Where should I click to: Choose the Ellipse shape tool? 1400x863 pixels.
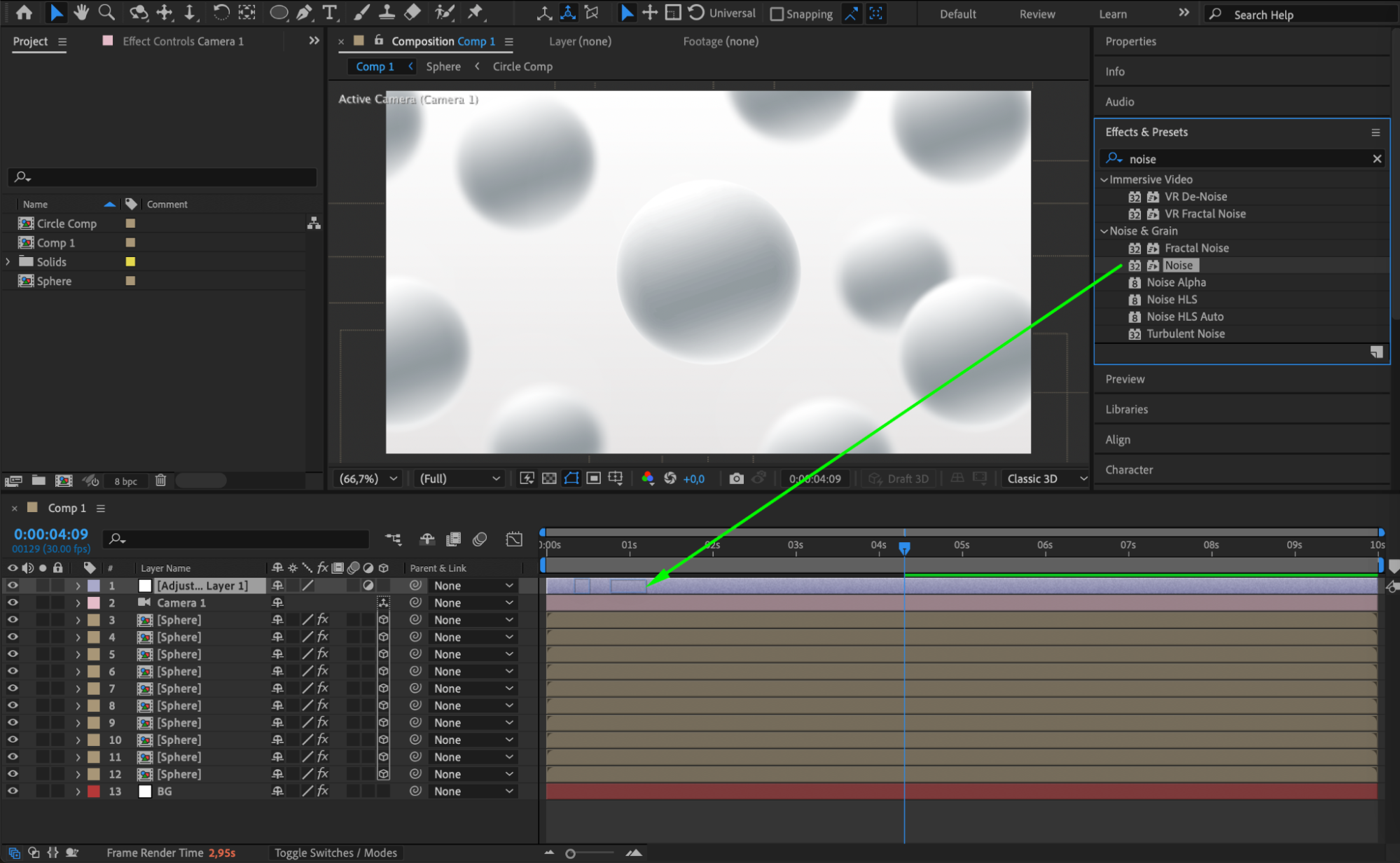click(x=278, y=12)
